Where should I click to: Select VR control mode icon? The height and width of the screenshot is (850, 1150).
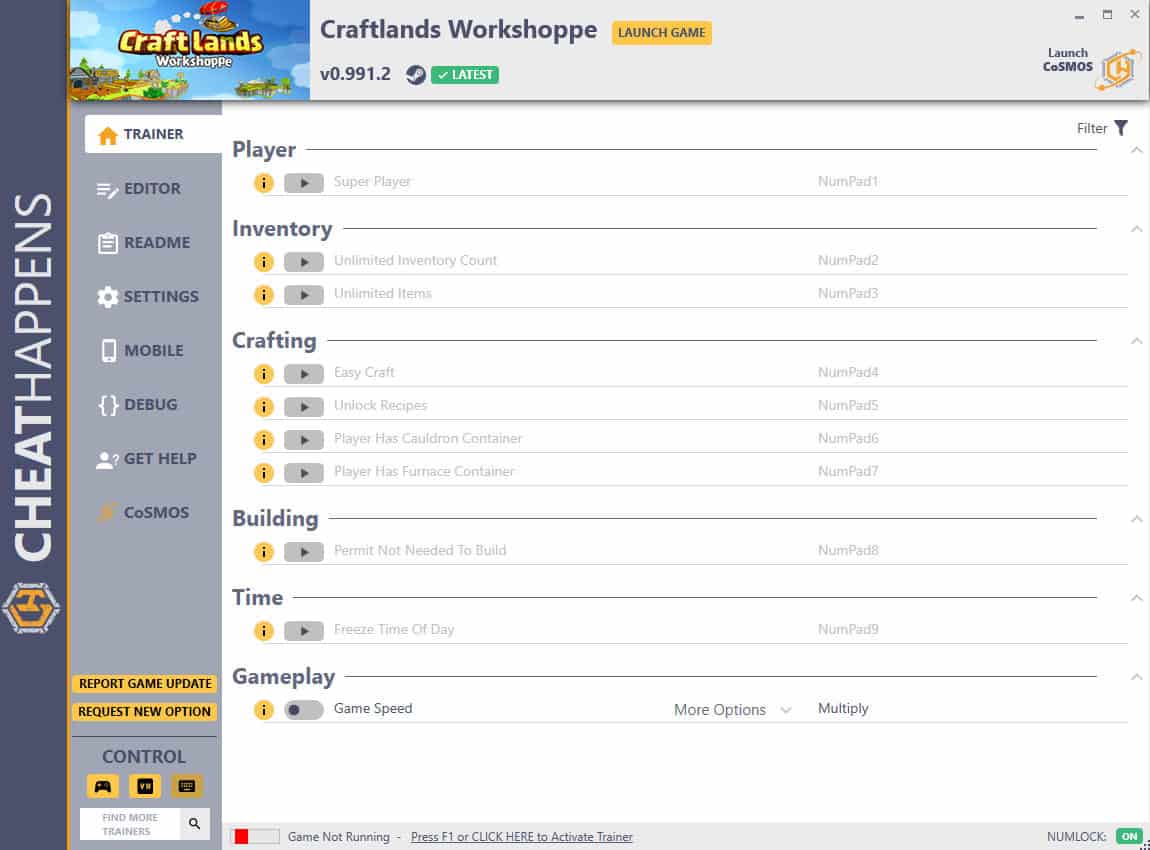tap(145, 787)
